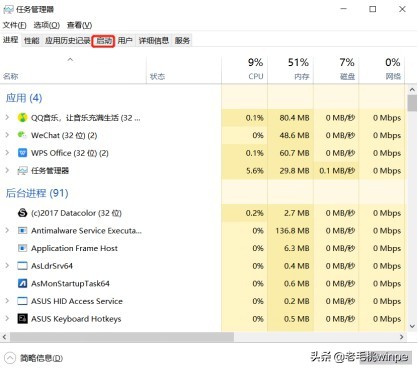
Task: Click the Datacolor process icon
Action: tap(22, 213)
